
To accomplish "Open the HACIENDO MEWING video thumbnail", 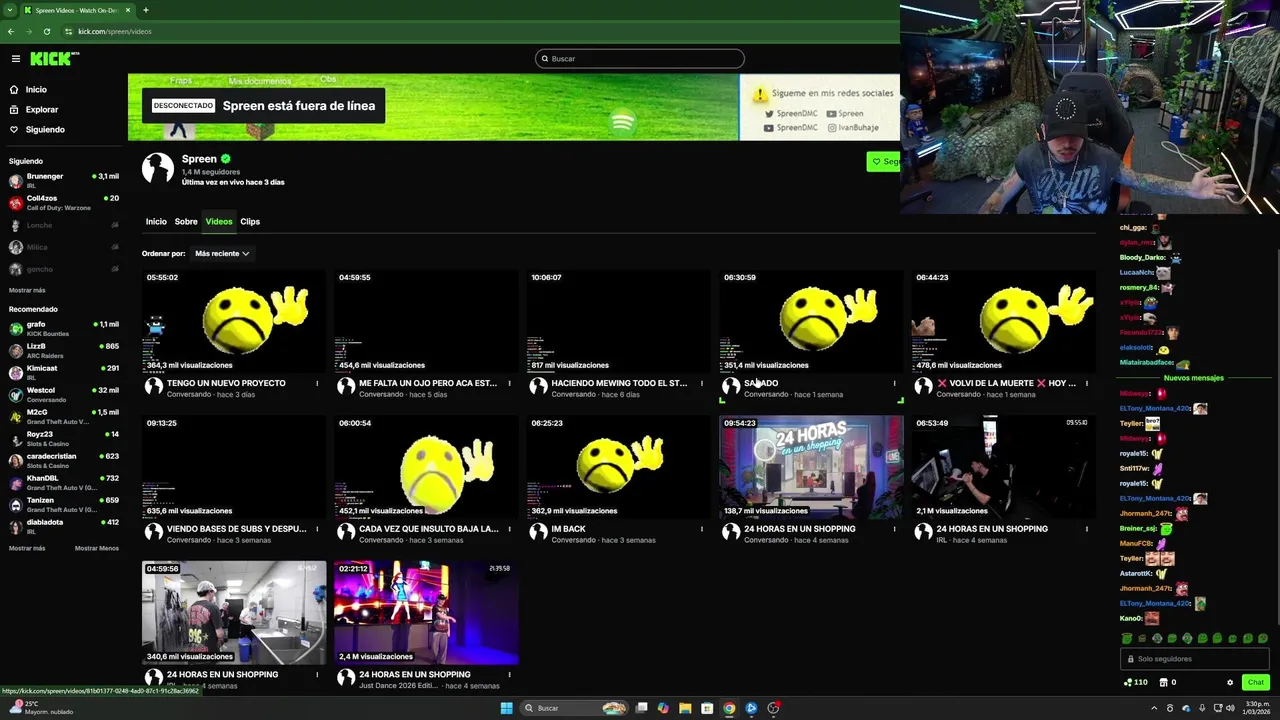I will pos(619,321).
